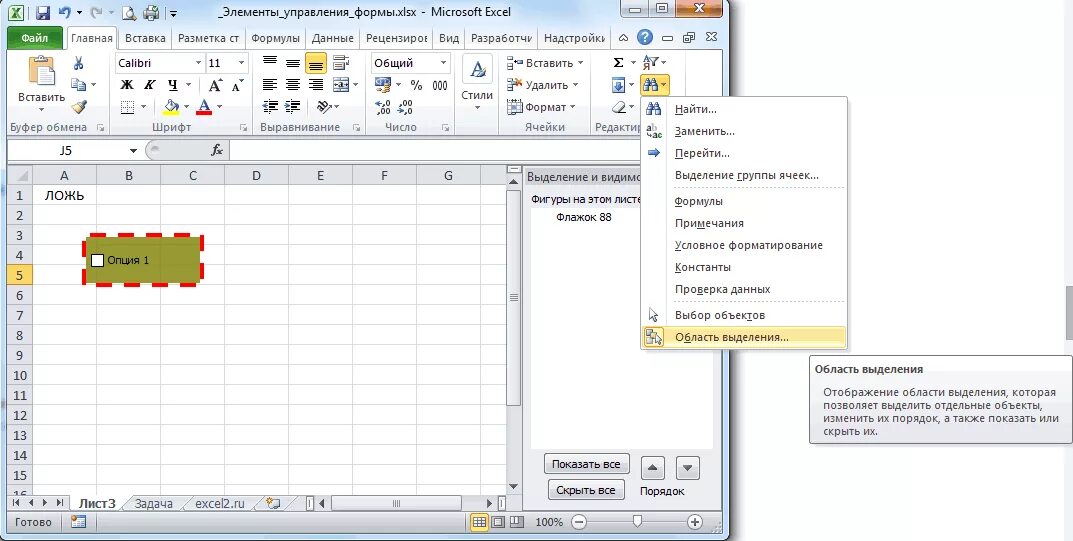Toggle underline formatting Ч
The width and height of the screenshot is (1073, 541).
click(172, 85)
